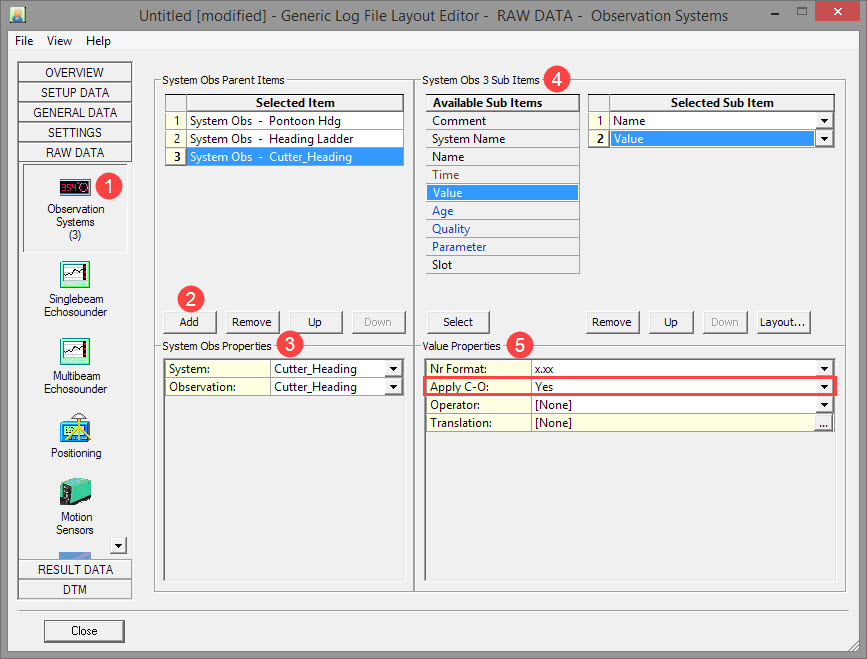The width and height of the screenshot is (867, 659).
Task: Click Remove under Selected Sub Item list
Action: [x=612, y=322]
